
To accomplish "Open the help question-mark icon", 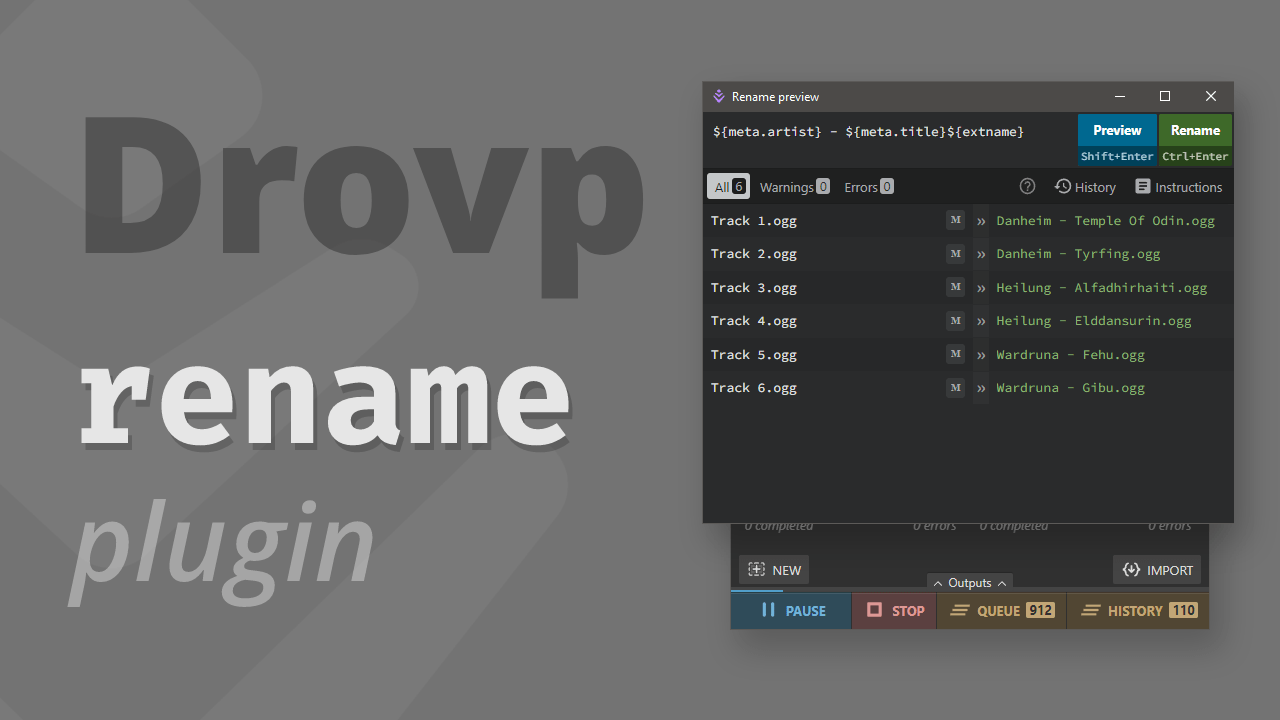I will tap(1027, 186).
